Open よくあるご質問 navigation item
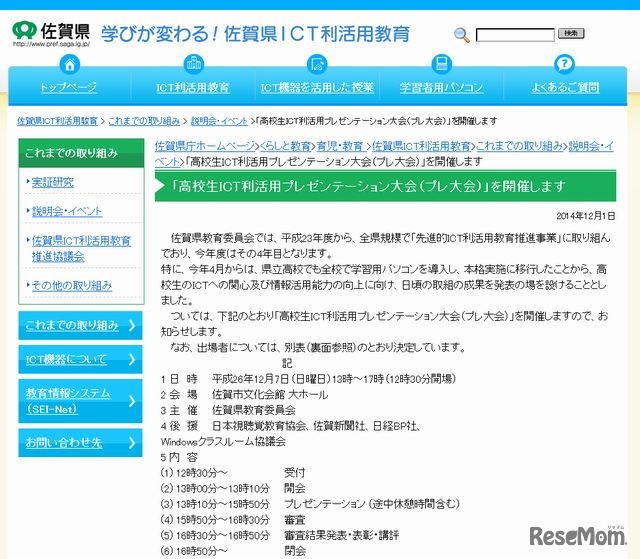The width and height of the screenshot is (640, 559). coord(565,87)
